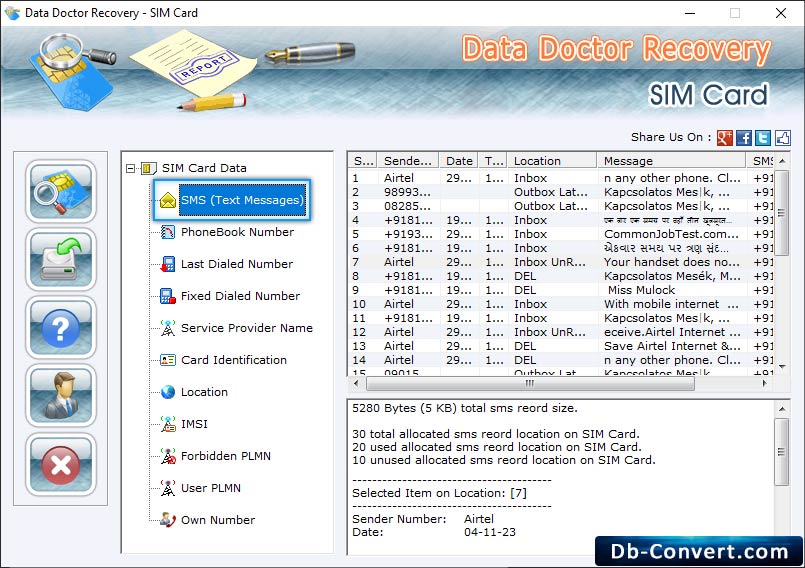Click the search SIM card icon button
The height and width of the screenshot is (568, 805).
click(61, 191)
